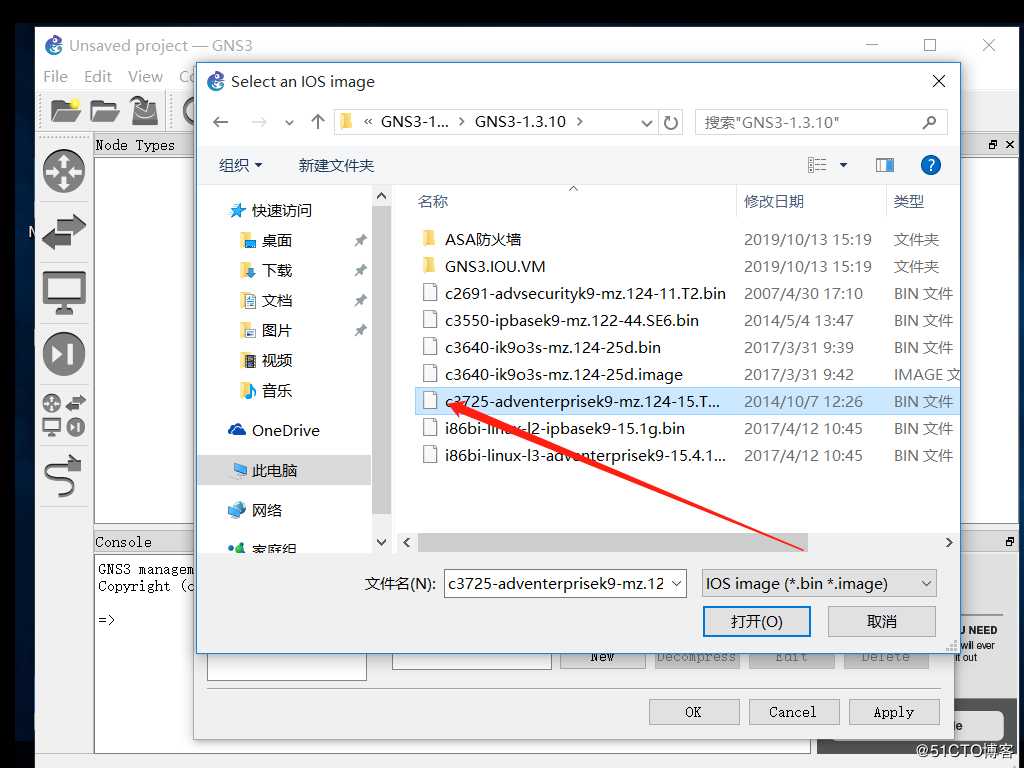1024x768 pixels.
Task: Browse all devices icon in sidebar
Action: click(64, 415)
